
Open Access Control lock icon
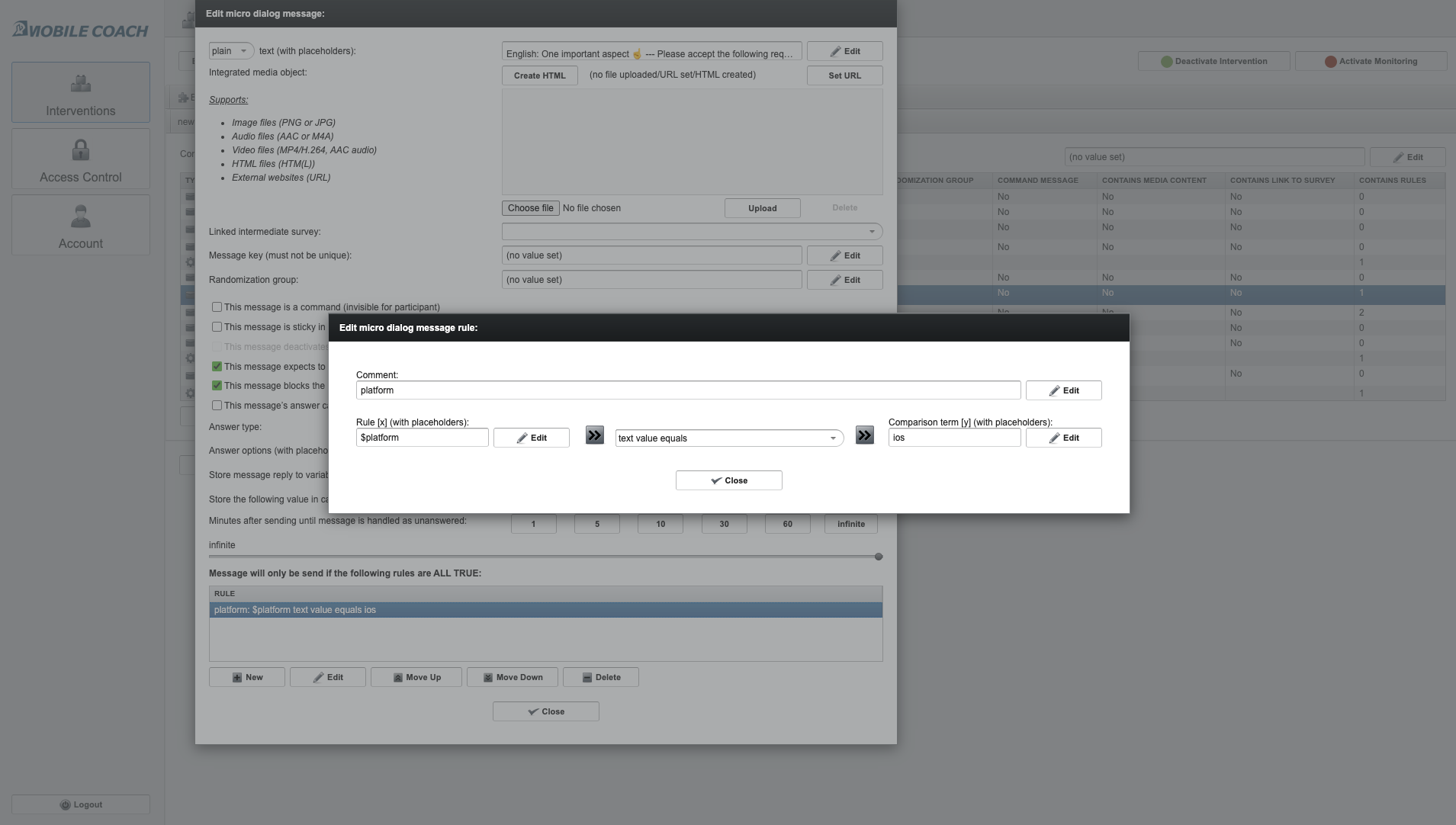click(81, 150)
